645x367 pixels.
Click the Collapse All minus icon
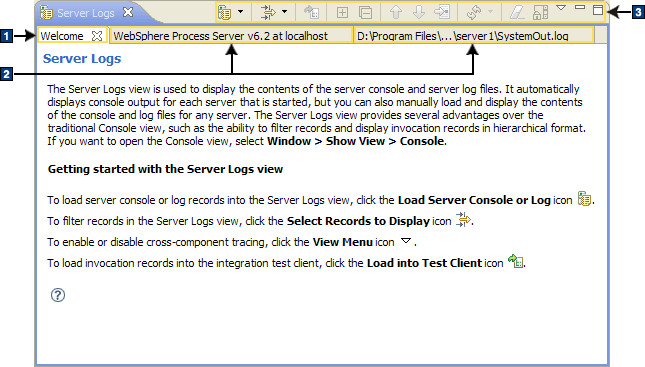coord(365,13)
